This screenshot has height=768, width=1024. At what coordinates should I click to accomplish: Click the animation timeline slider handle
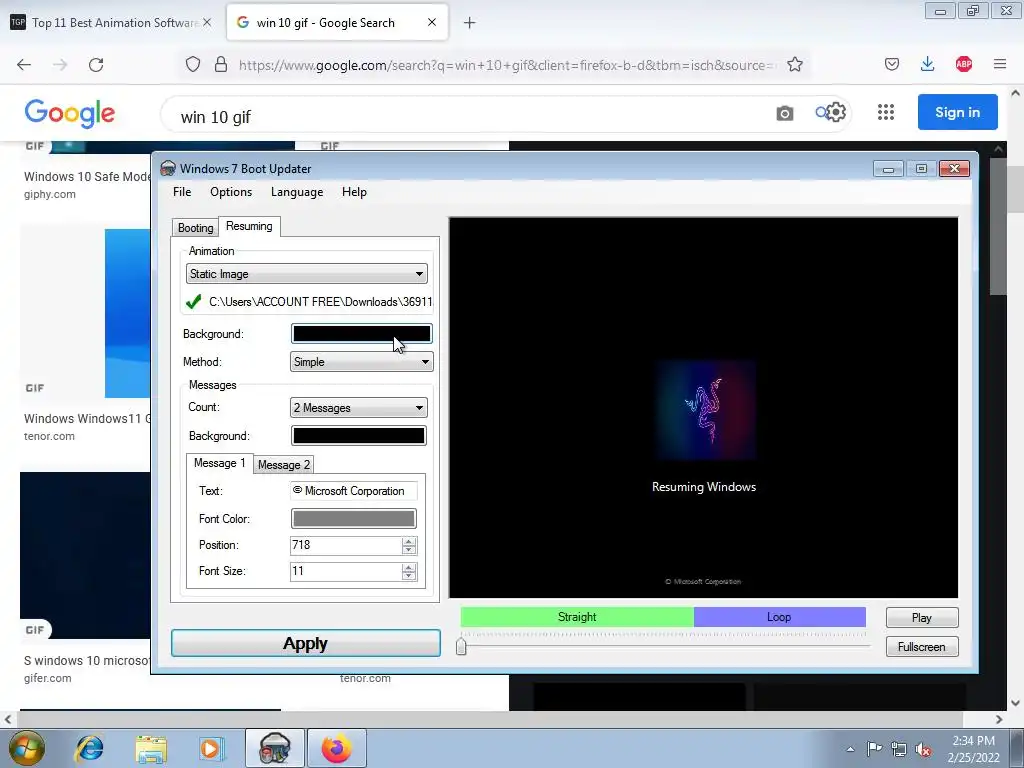461,646
